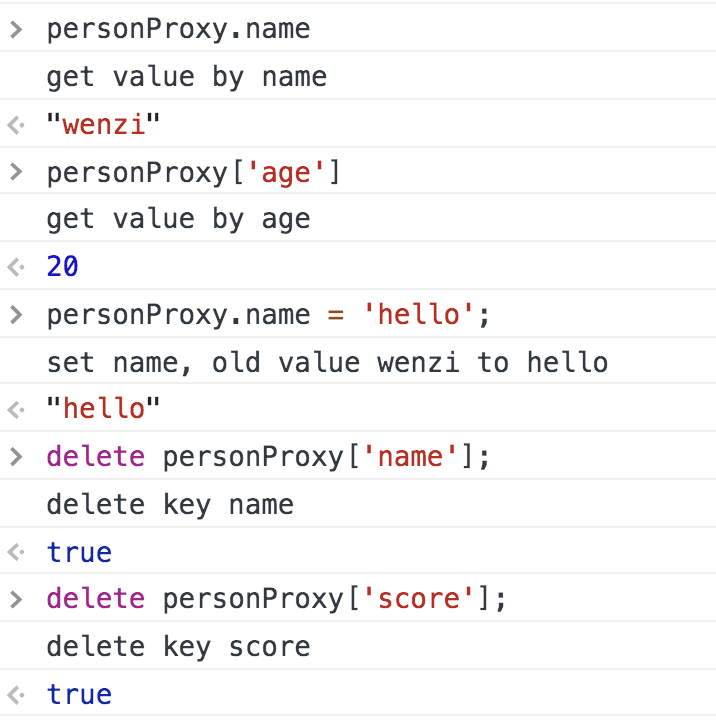Click the "delete key score" log message
The width and height of the screenshot is (716, 720).
pyautogui.click(x=179, y=646)
